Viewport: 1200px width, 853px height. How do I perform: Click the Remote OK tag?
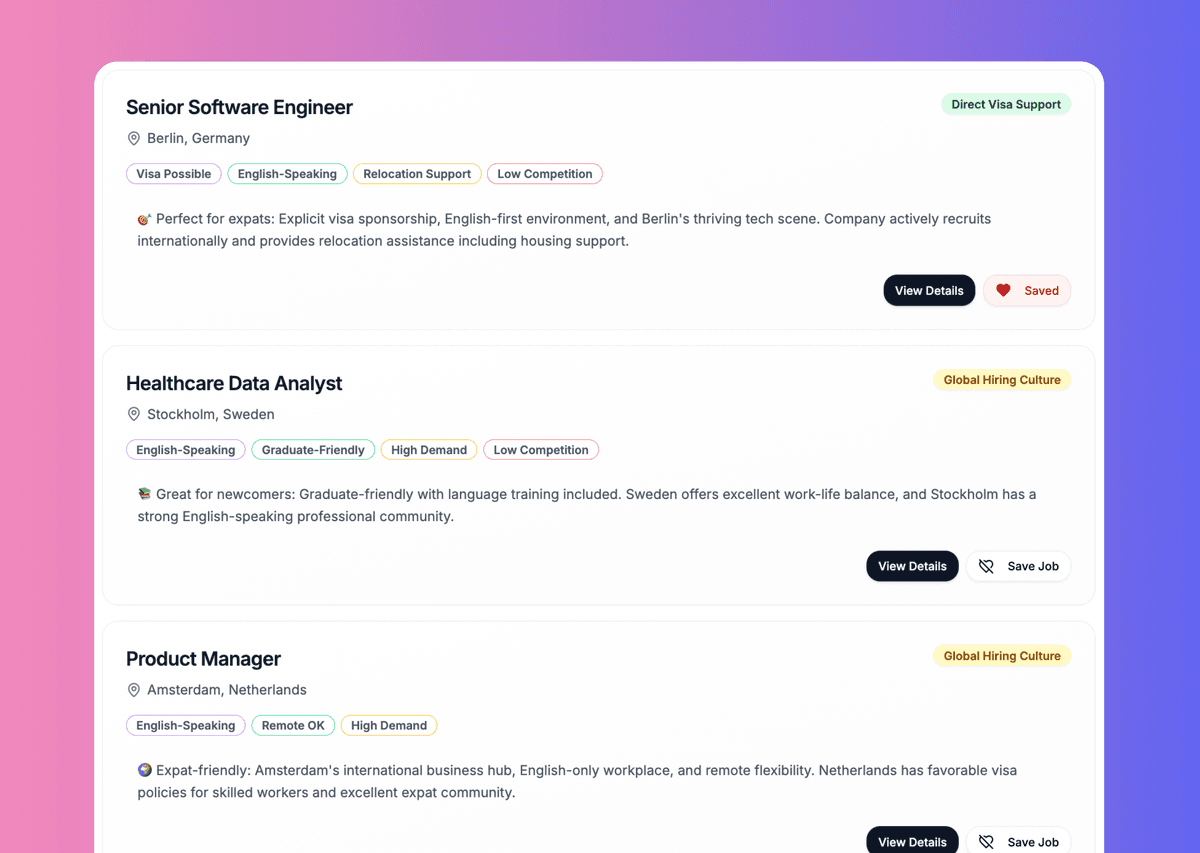293,726
